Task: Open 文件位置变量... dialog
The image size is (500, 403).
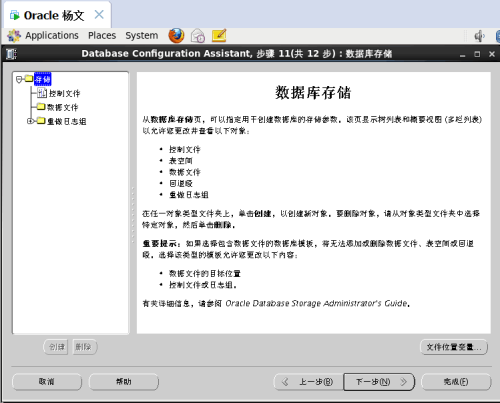Action: pos(454,347)
